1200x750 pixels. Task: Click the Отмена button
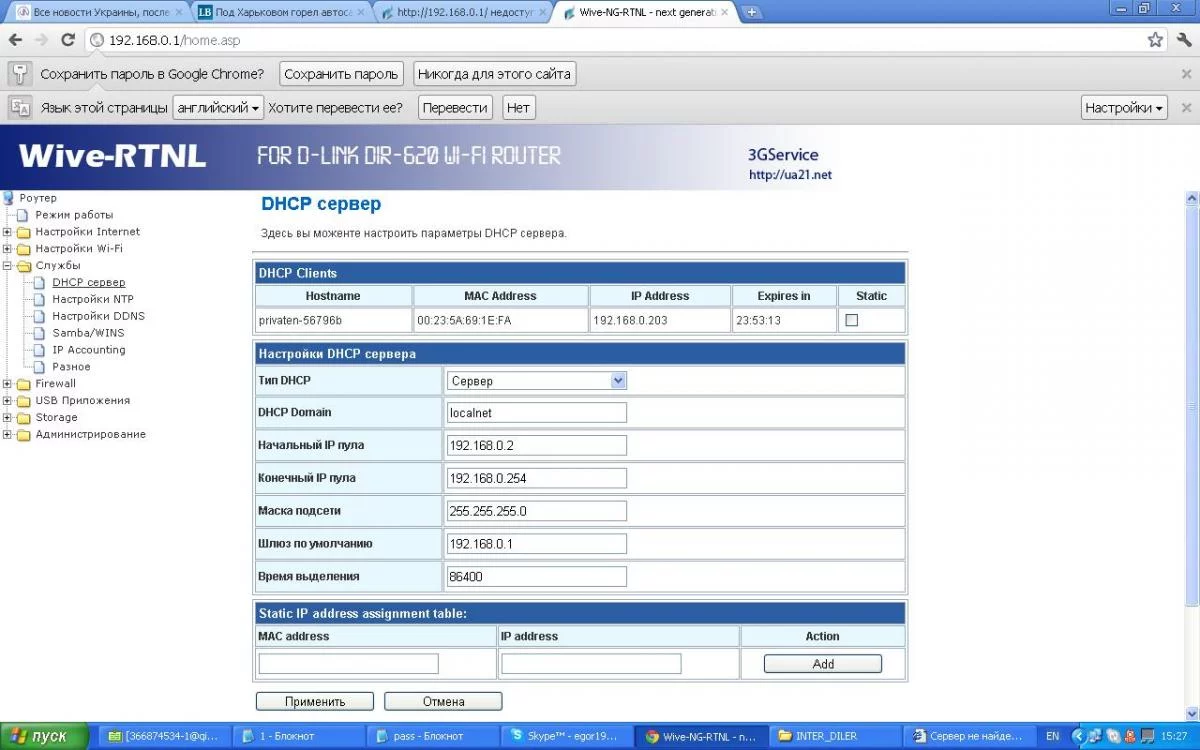pyautogui.click(x=443, y=702)
